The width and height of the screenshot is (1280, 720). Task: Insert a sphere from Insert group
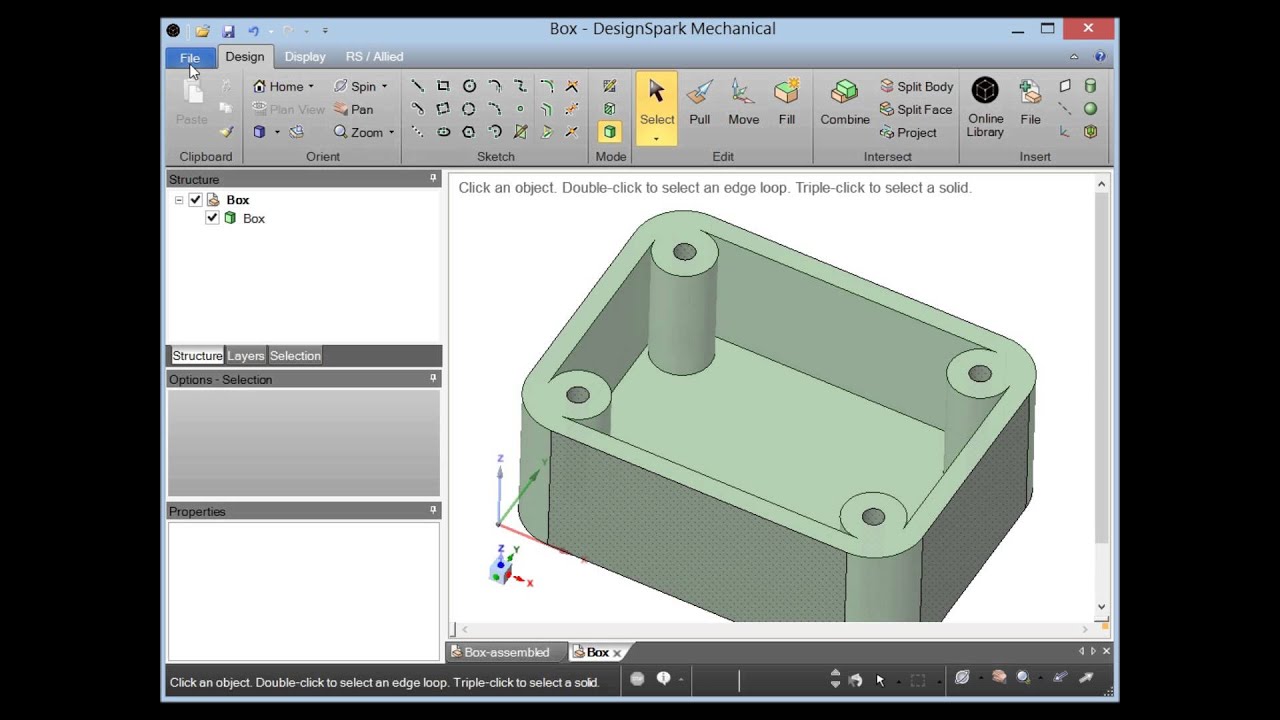(1091, 109)
